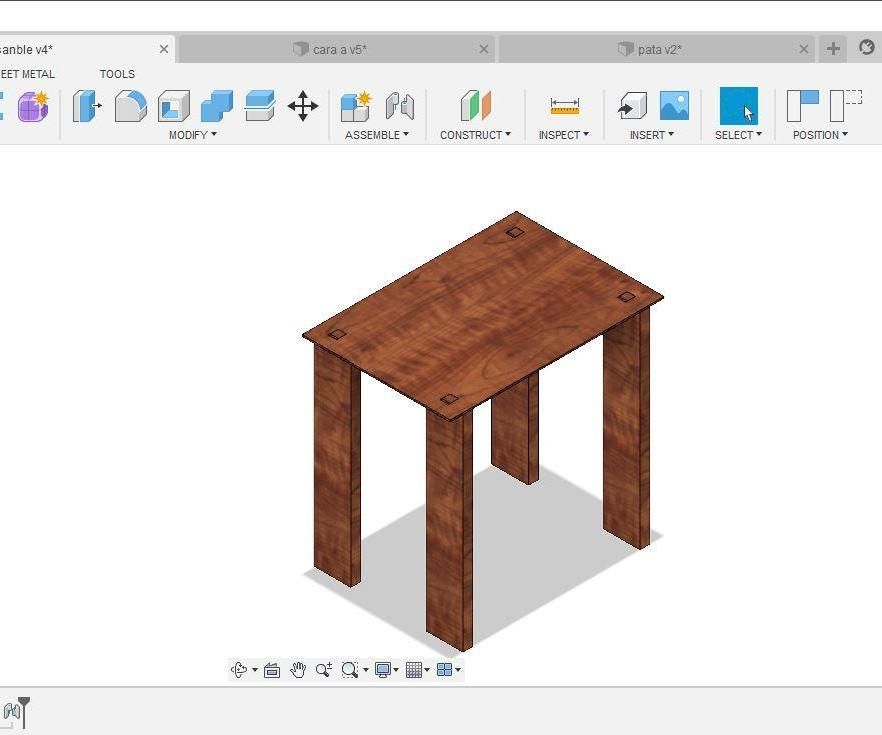
Task: Click the Combine tool icon
Action: [217, 106]
